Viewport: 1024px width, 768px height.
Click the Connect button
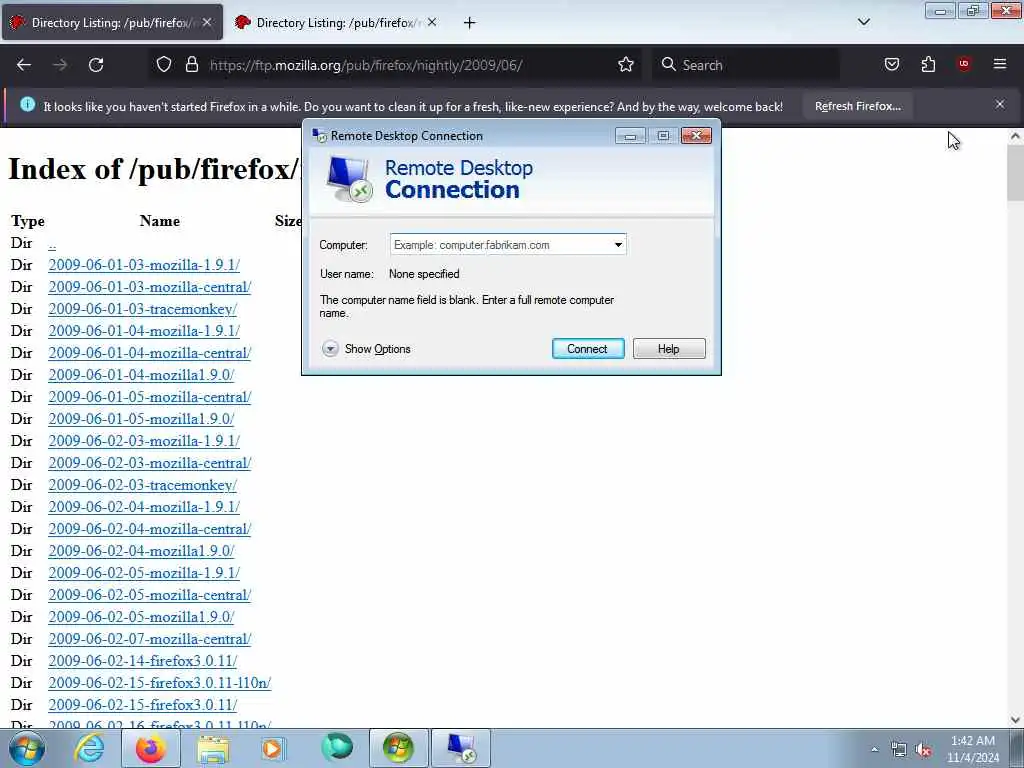point(588,349)
